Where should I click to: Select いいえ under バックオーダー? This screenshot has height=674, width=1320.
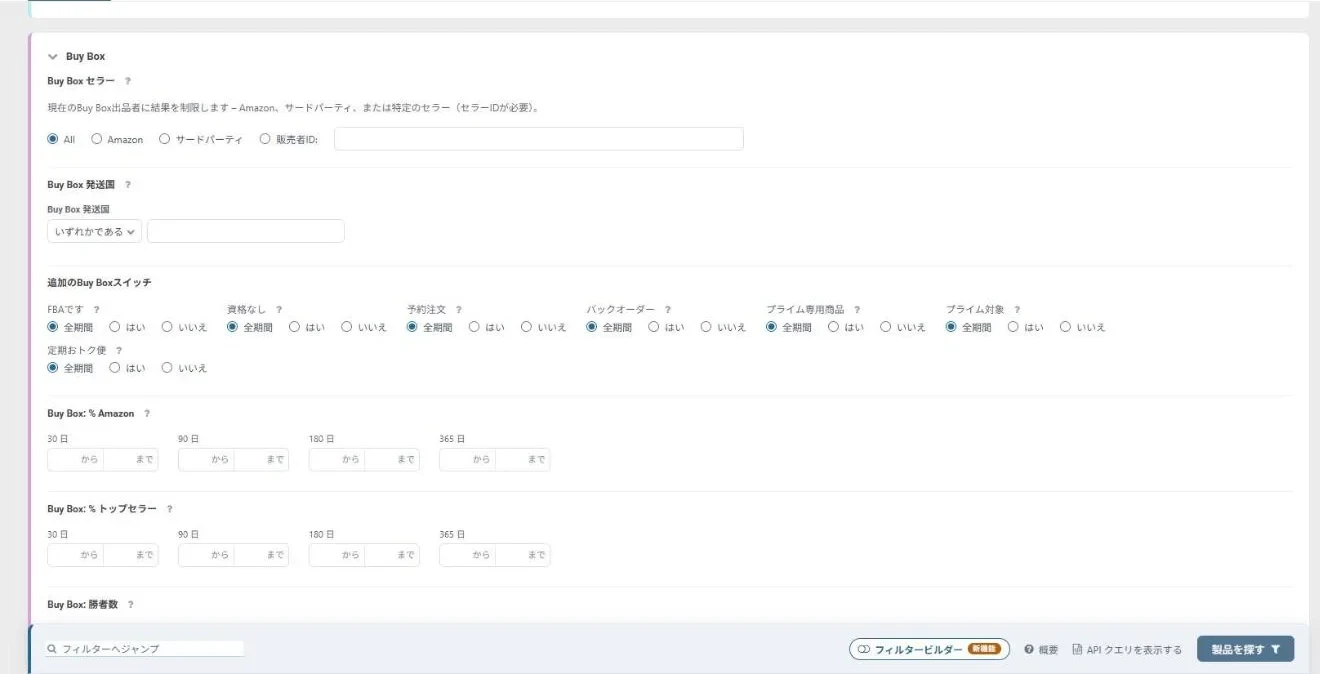(706, 327)
